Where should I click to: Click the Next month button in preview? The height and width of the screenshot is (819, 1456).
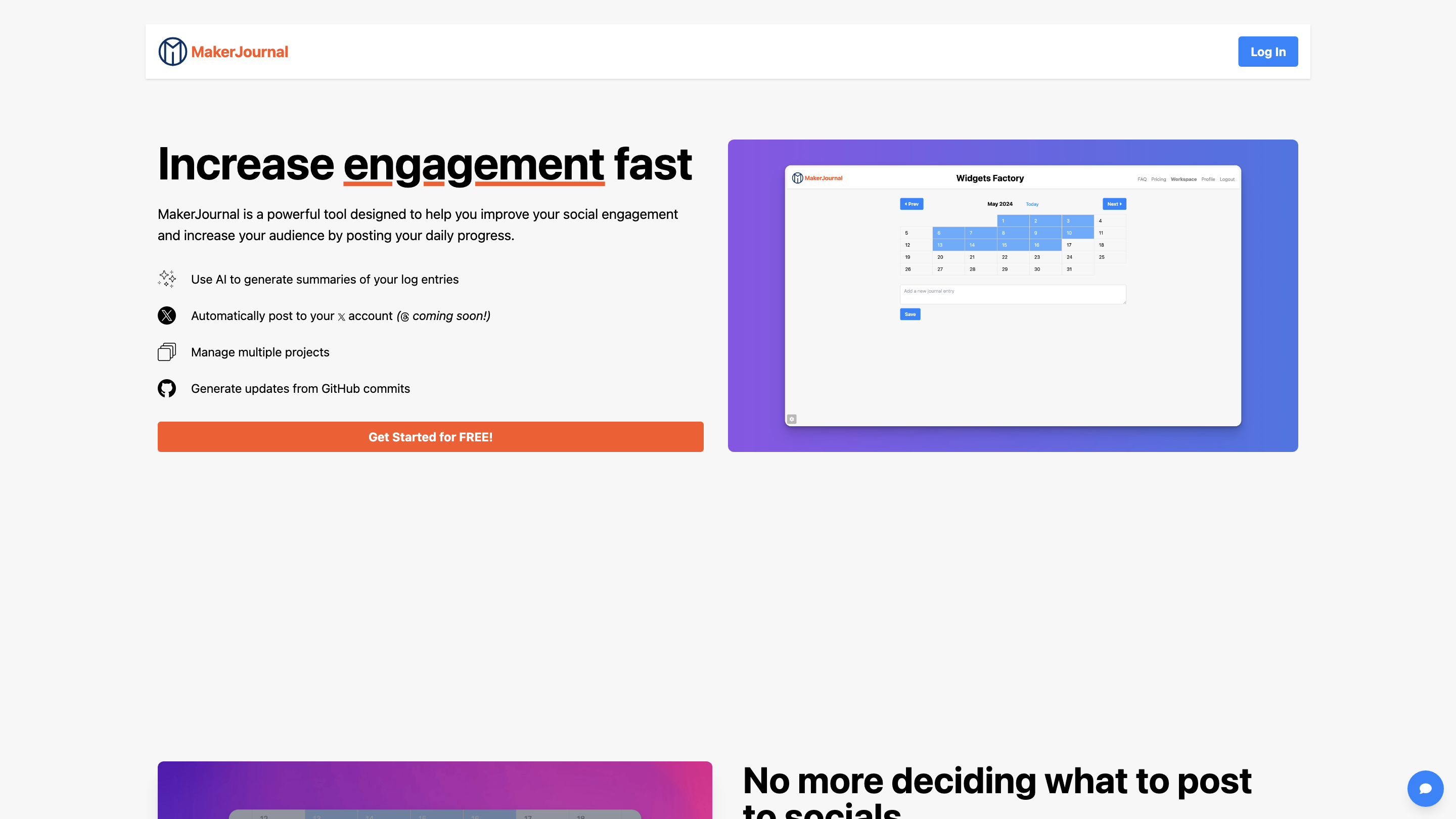coord(1114,204)
